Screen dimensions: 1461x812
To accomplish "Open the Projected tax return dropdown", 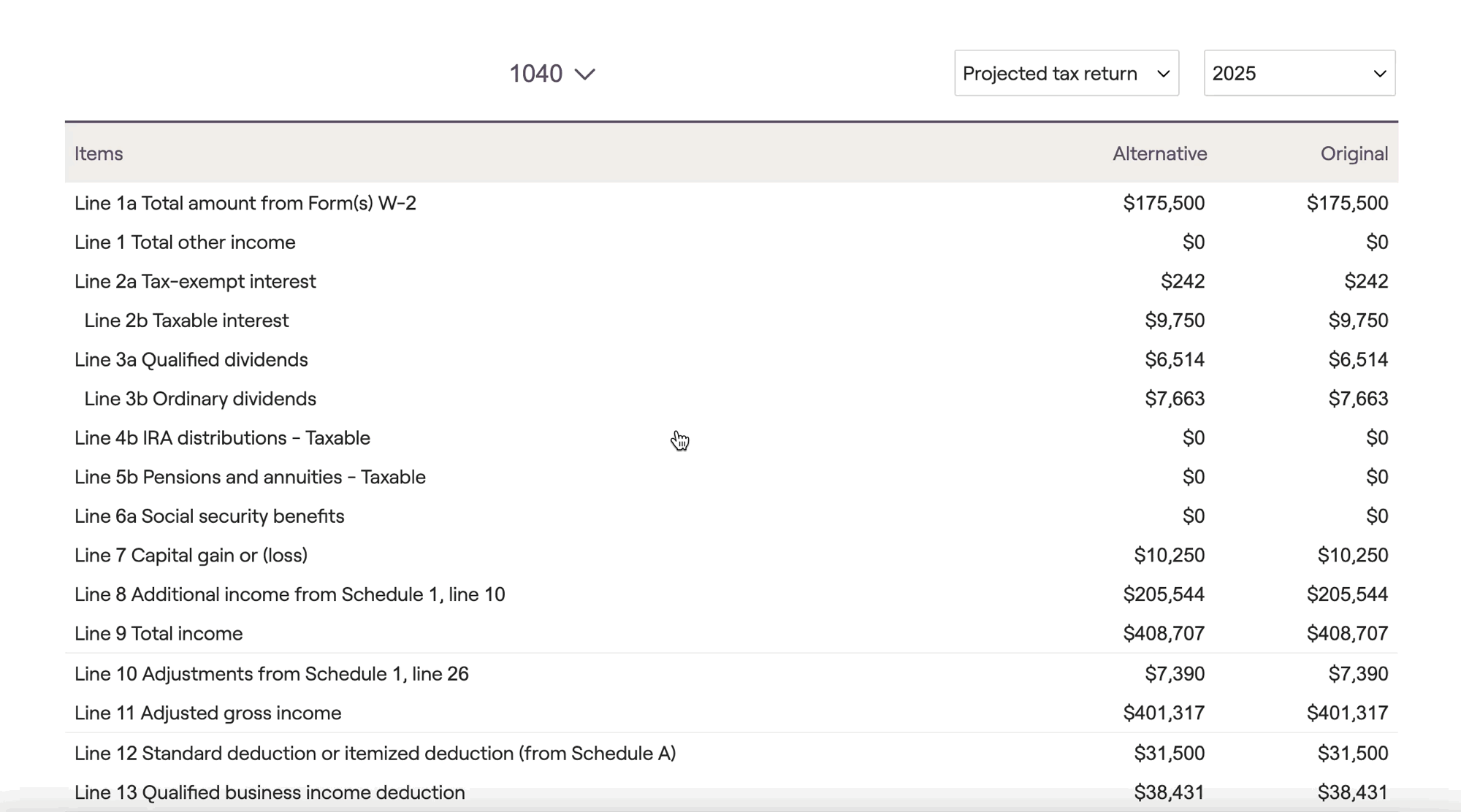I will click(1066, 73).
